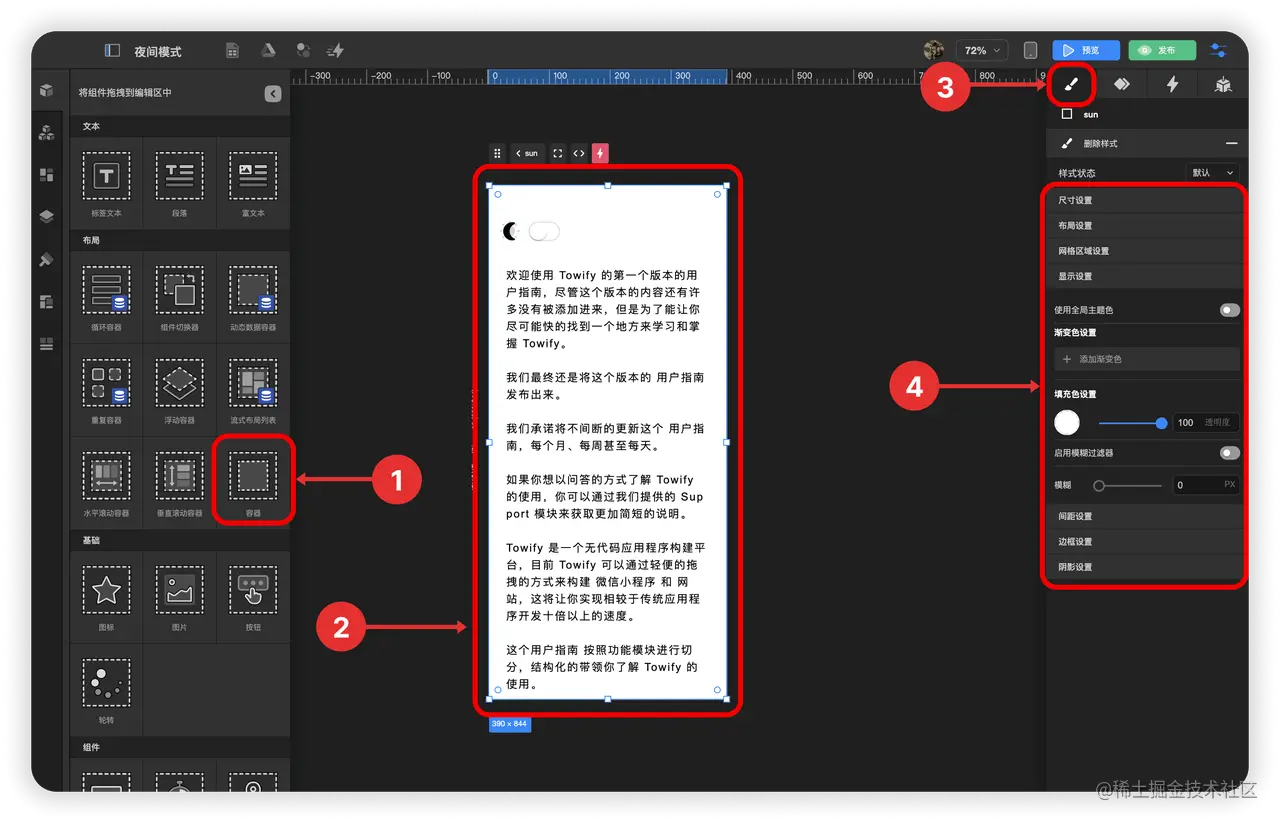Click the code brackets icon above canvas

pyautogui.click(x=579, y=153)
